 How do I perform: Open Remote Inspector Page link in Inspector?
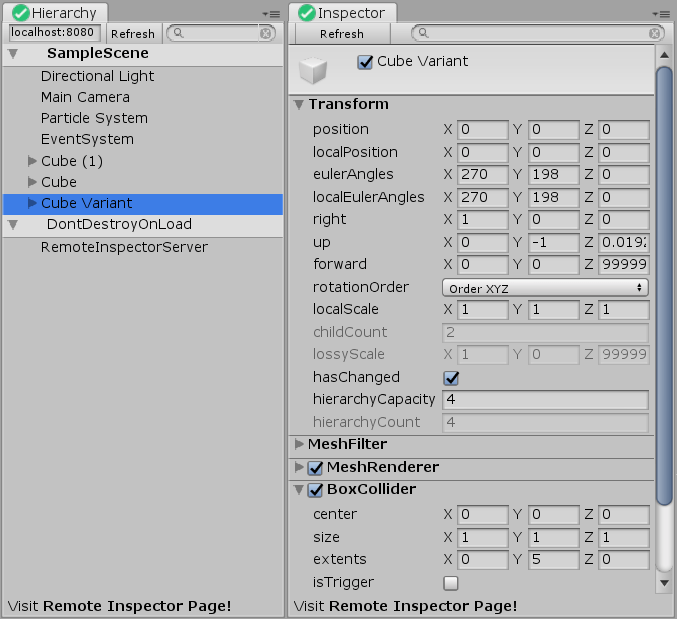click(423, 606)
